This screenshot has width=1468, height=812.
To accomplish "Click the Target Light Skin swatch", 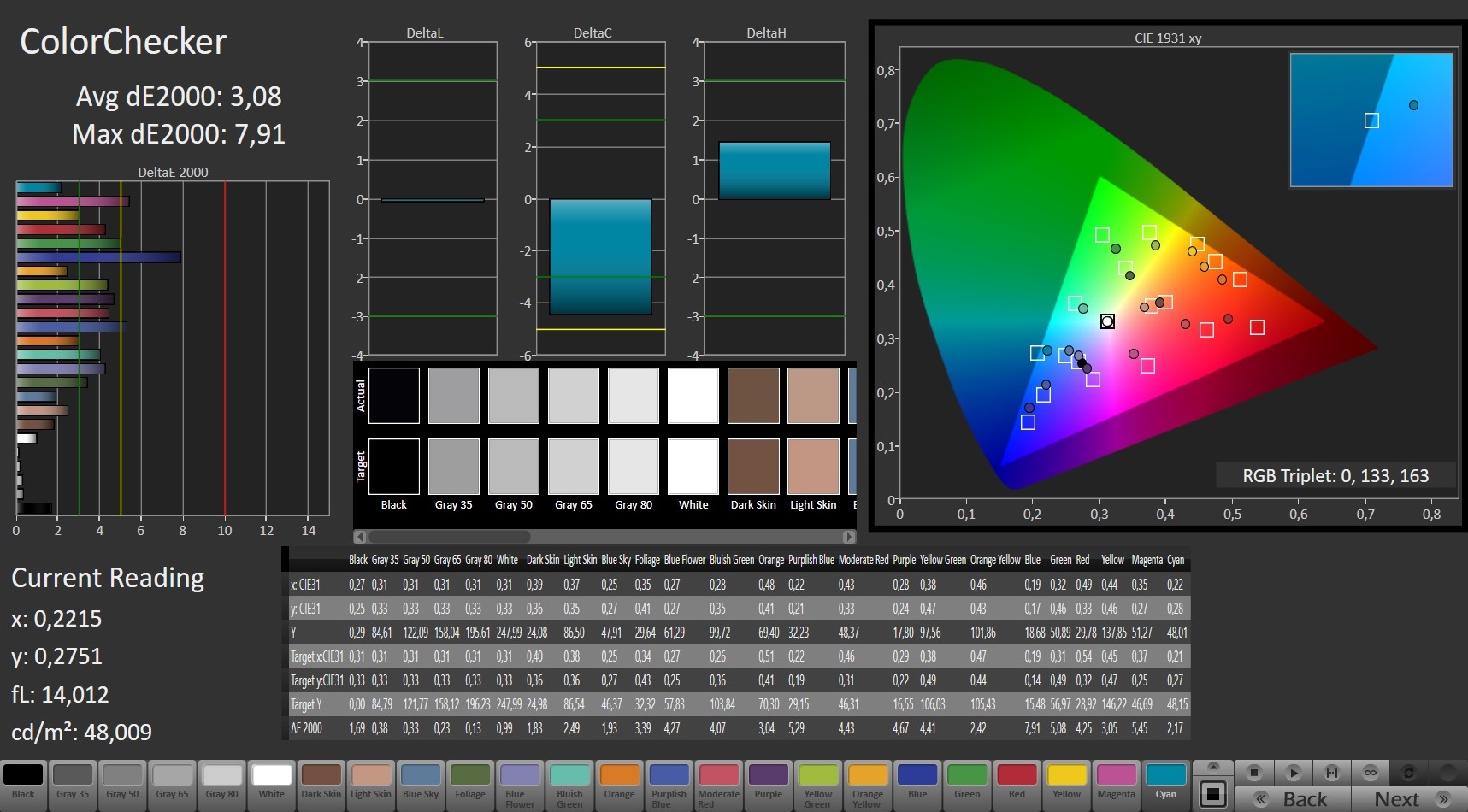I will pos(813,467).
